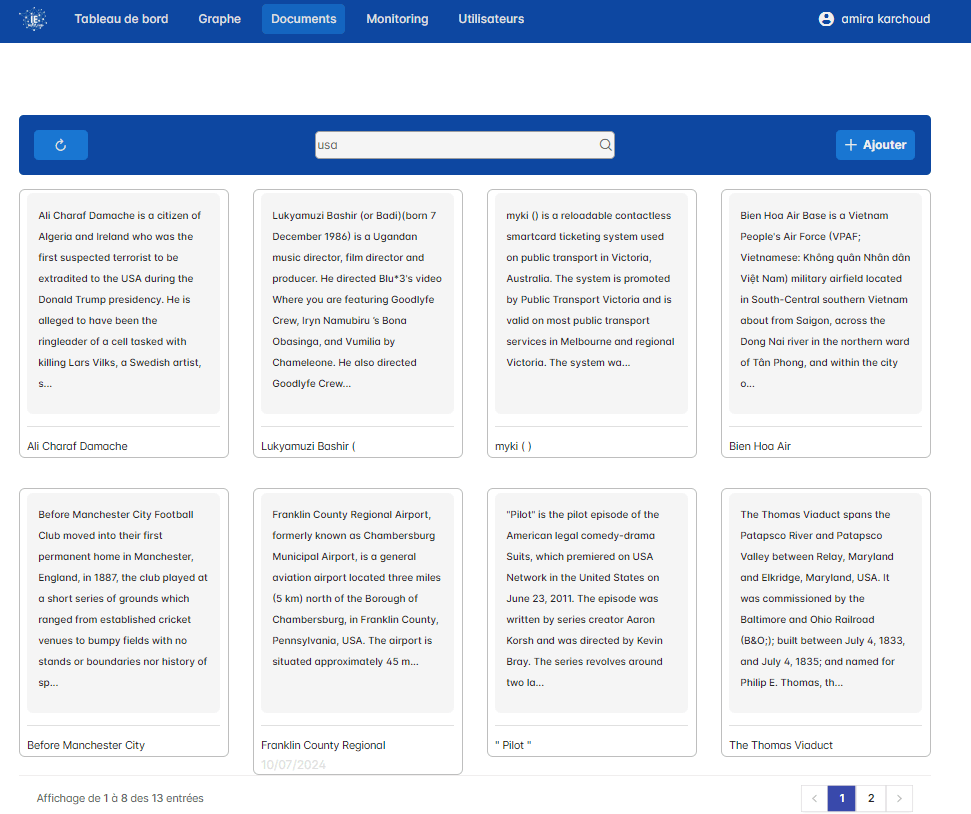
Task: Select the Documents tab
Action: [x=303, y=18]
